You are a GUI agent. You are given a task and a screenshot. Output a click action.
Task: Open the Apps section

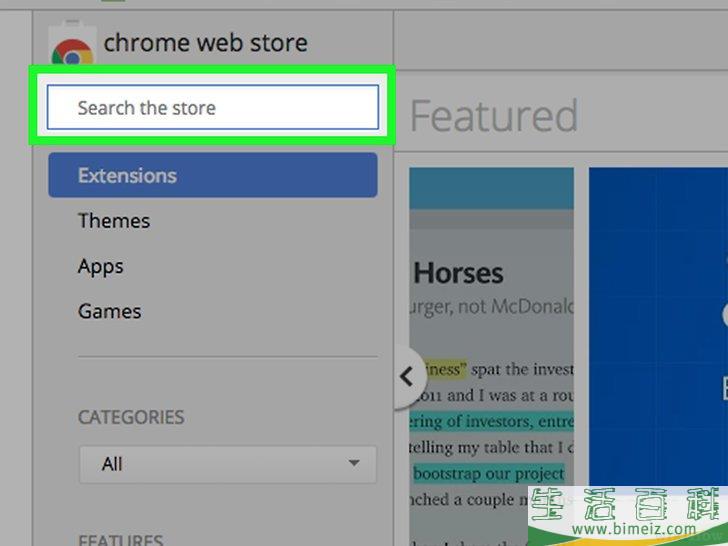coord(101,266)
